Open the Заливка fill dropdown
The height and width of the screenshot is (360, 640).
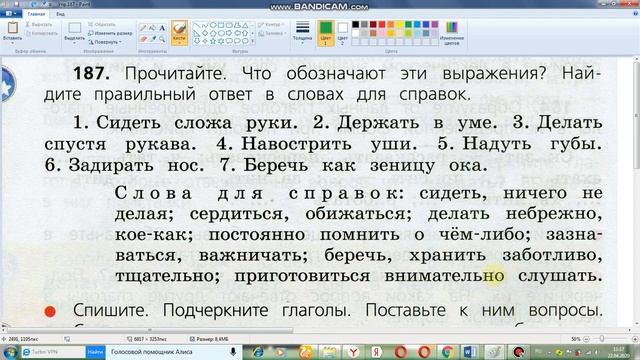pyautogui.click(x=272, y=33)
